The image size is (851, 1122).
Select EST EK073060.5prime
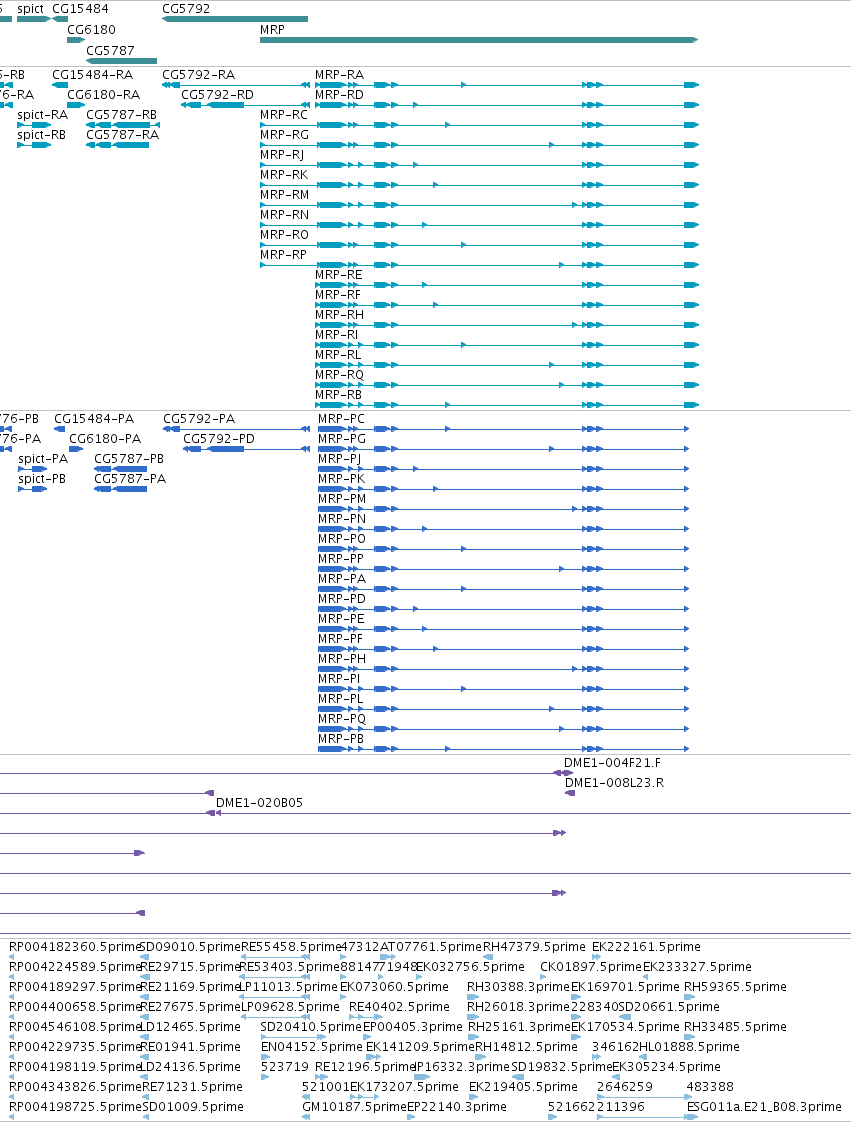[394, 987]
